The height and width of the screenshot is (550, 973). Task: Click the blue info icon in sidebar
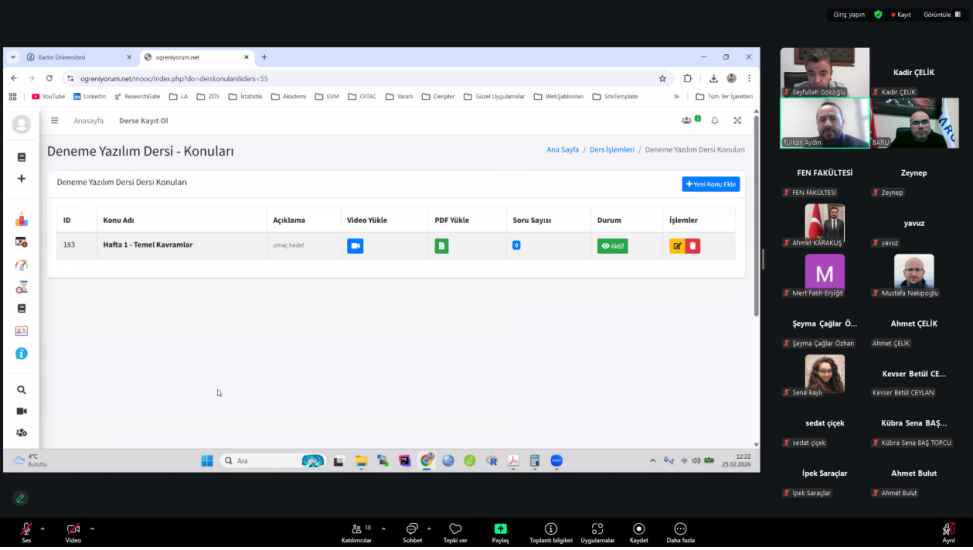(x=21, y=353)
